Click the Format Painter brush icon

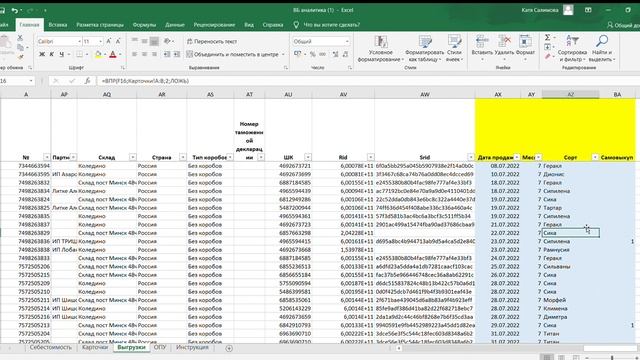click(20, 57)
